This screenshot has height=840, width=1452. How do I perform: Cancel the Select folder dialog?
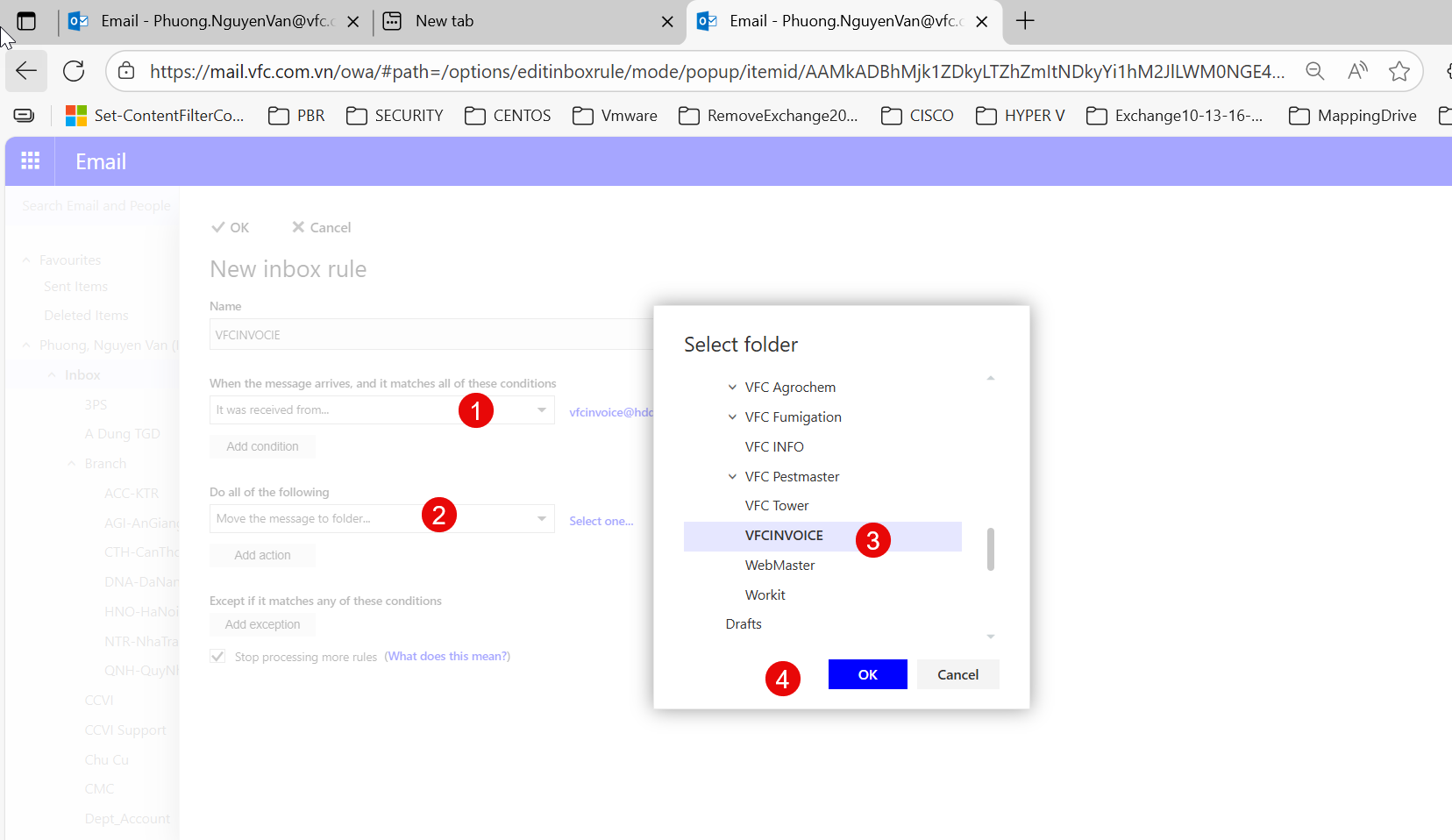coord(957,674)
